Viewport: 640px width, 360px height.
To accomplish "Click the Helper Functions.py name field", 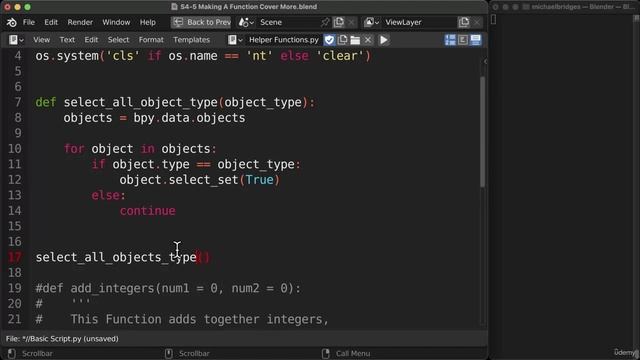I will [284, 40].
